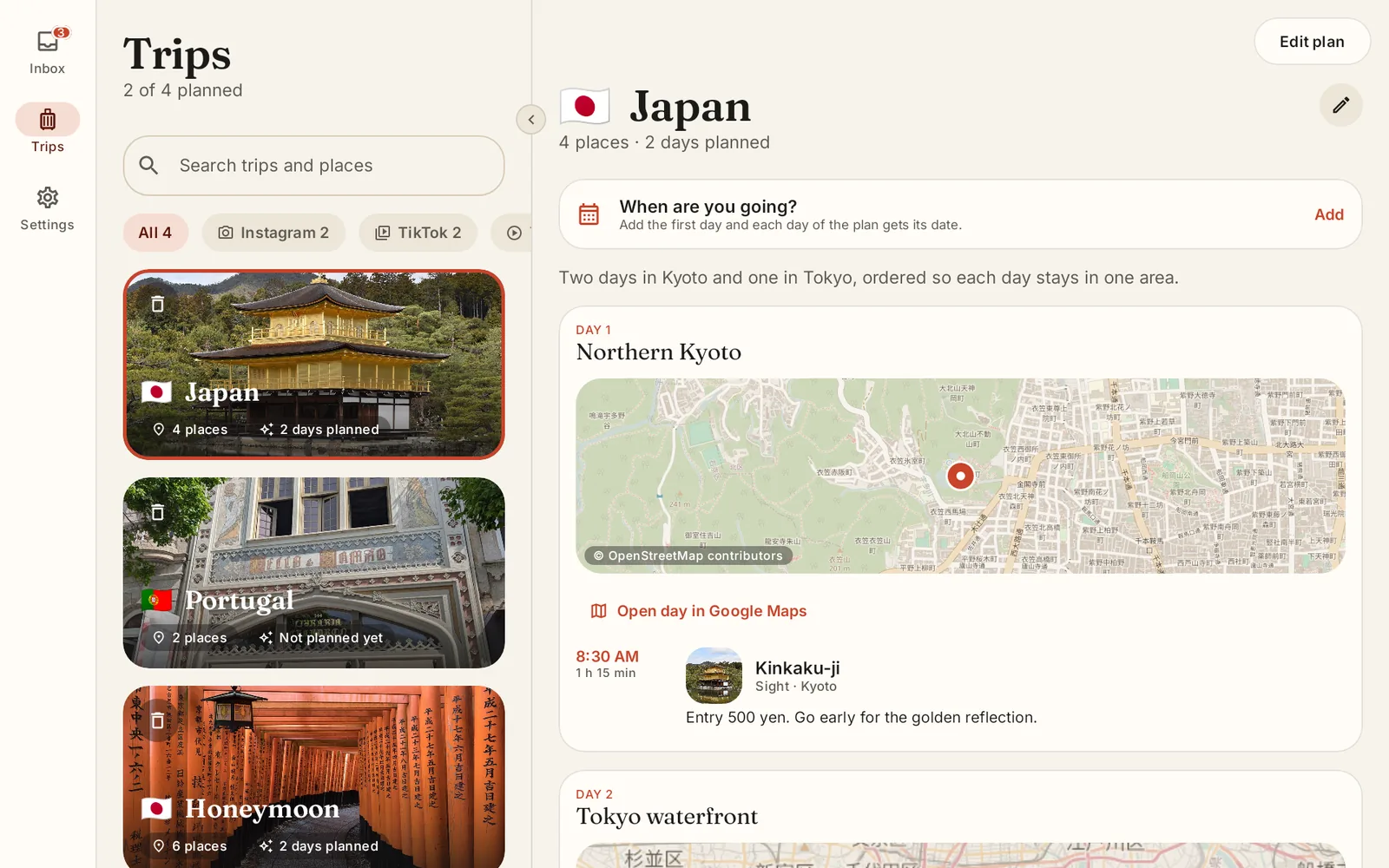Viewport: 1389px width, 868px height.
Task: Open the Japan trip card
Action: (x=313, y=365)
